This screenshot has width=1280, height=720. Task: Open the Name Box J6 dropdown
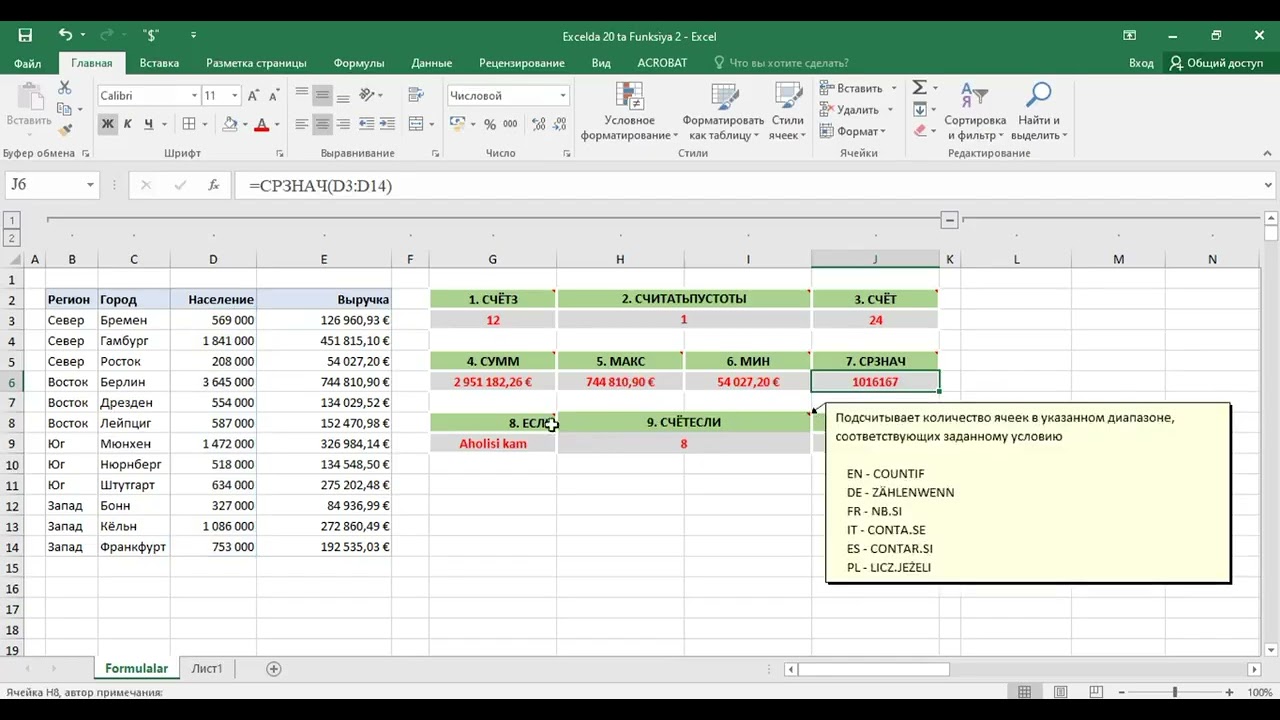90,185
